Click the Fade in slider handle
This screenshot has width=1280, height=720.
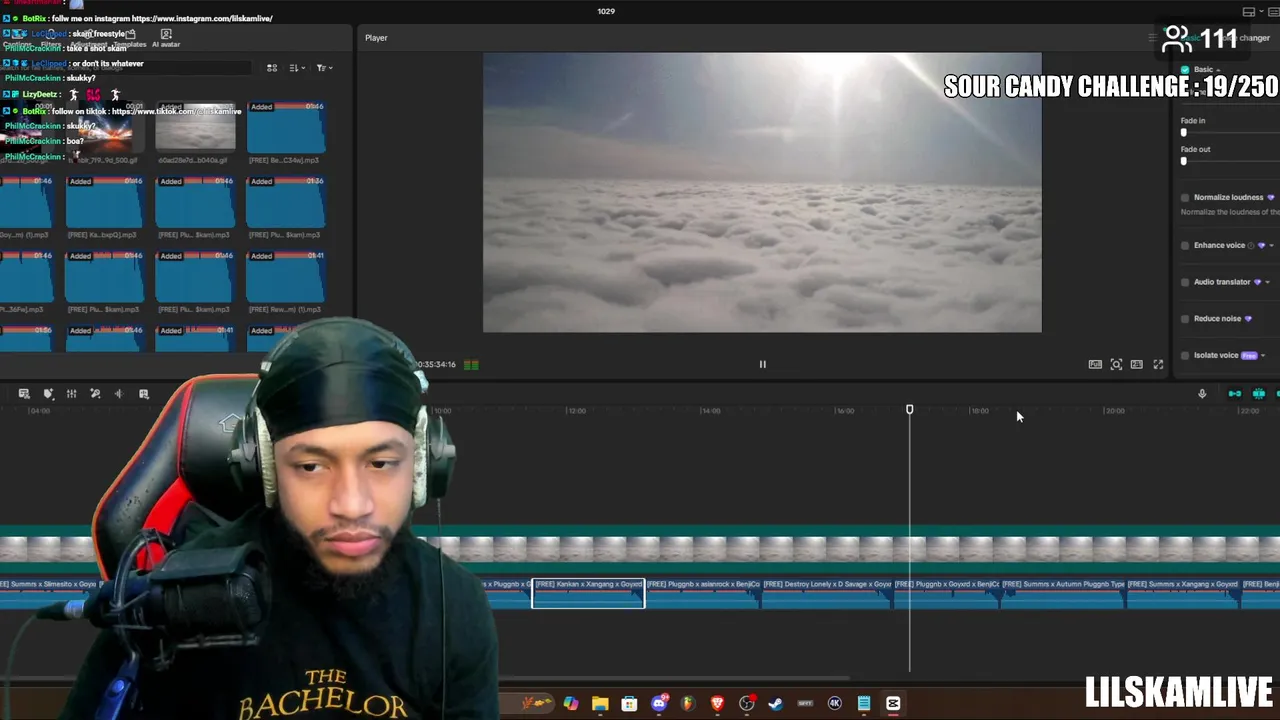click(x=1184, y=133)
